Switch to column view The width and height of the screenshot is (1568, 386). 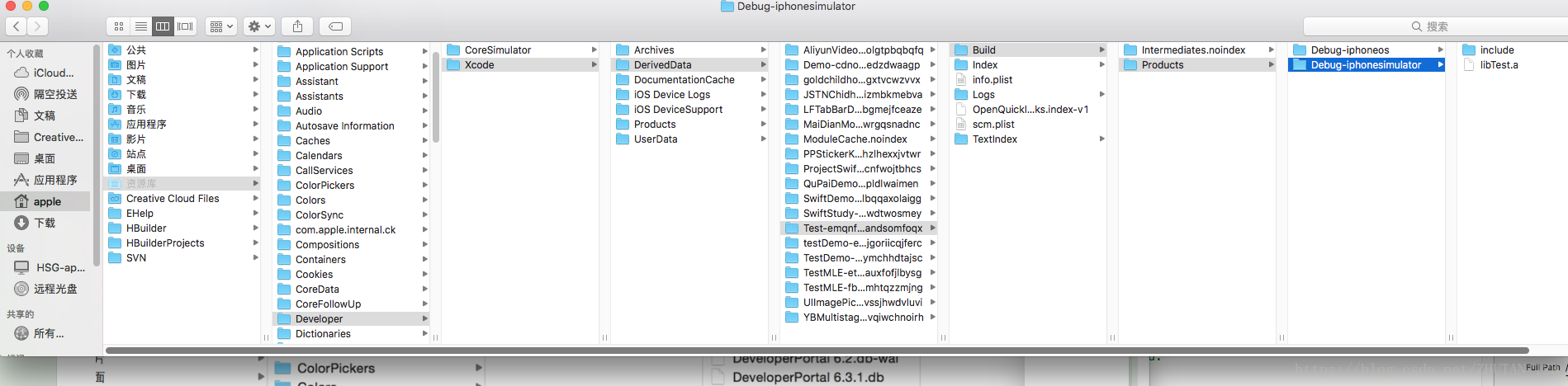pyautogui.click(x=163, y=26)
